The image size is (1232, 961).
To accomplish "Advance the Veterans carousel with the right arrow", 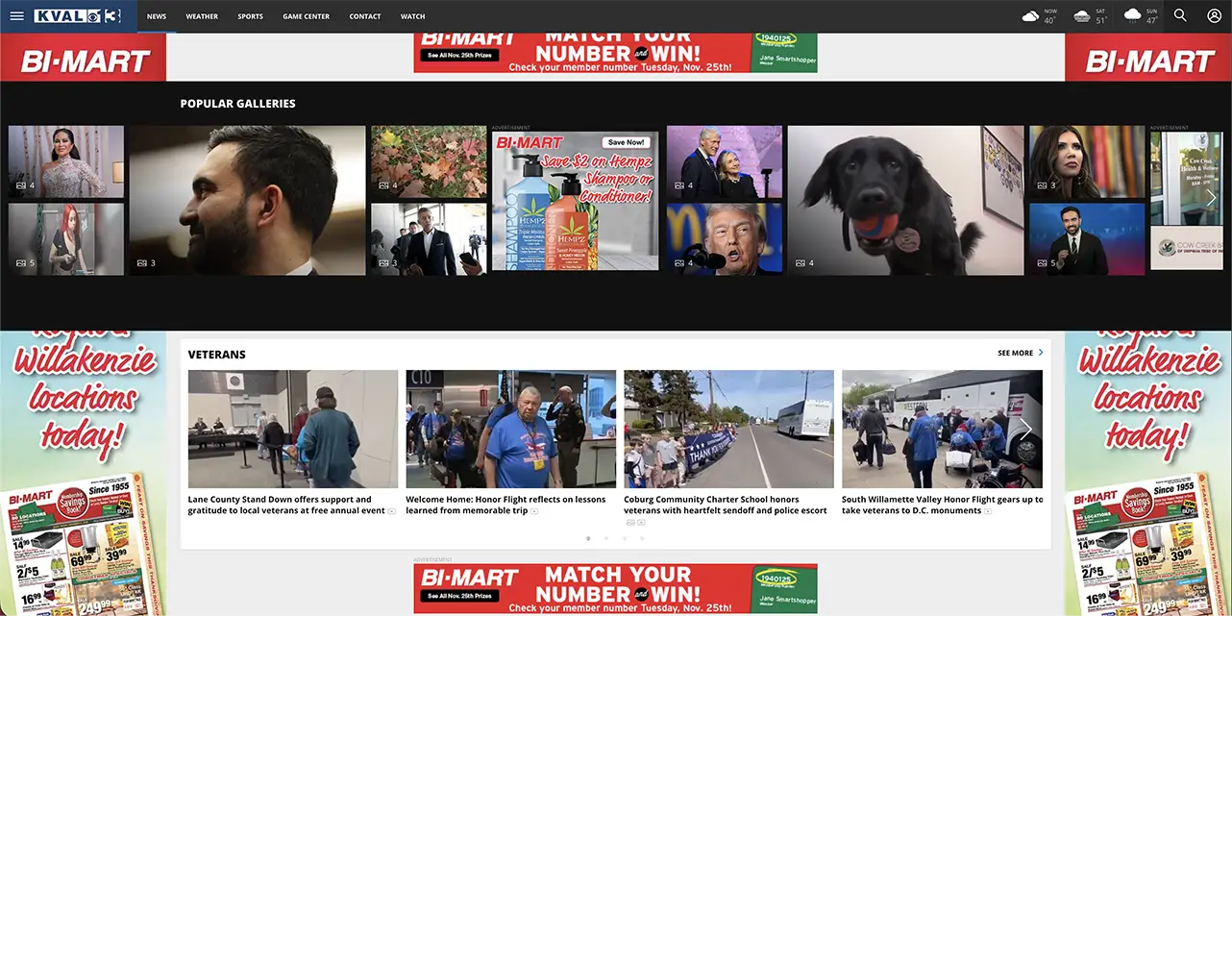I will (x=1025, y=429).
